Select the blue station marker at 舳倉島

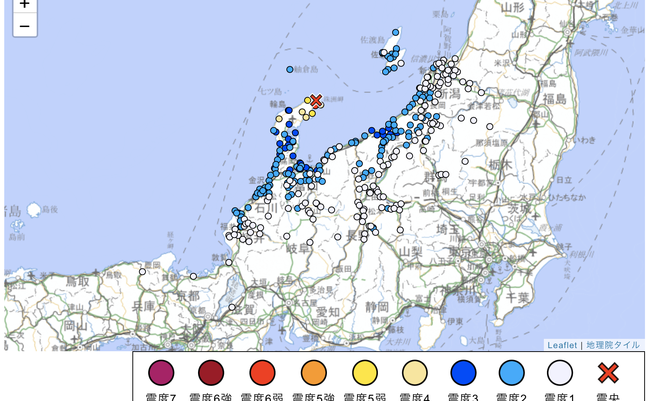point(290,70)
